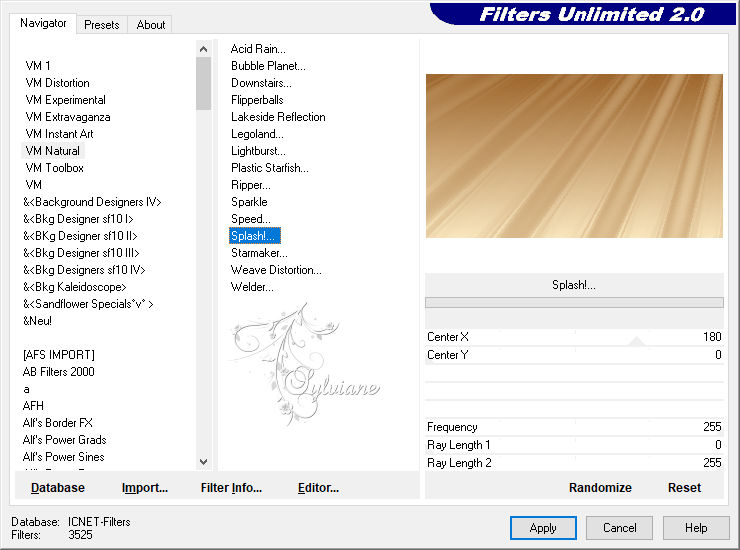The width and height of the screenshot is (740, 550).
Task: Click the category list scroll-down arrow
Action: (x=203, y=462)
